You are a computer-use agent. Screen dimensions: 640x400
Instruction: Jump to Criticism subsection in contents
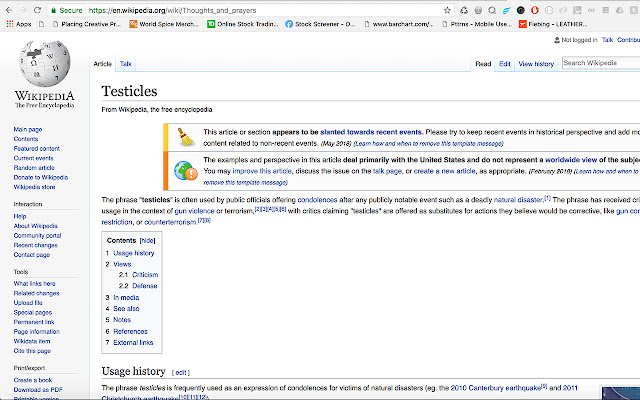[145, 275]
